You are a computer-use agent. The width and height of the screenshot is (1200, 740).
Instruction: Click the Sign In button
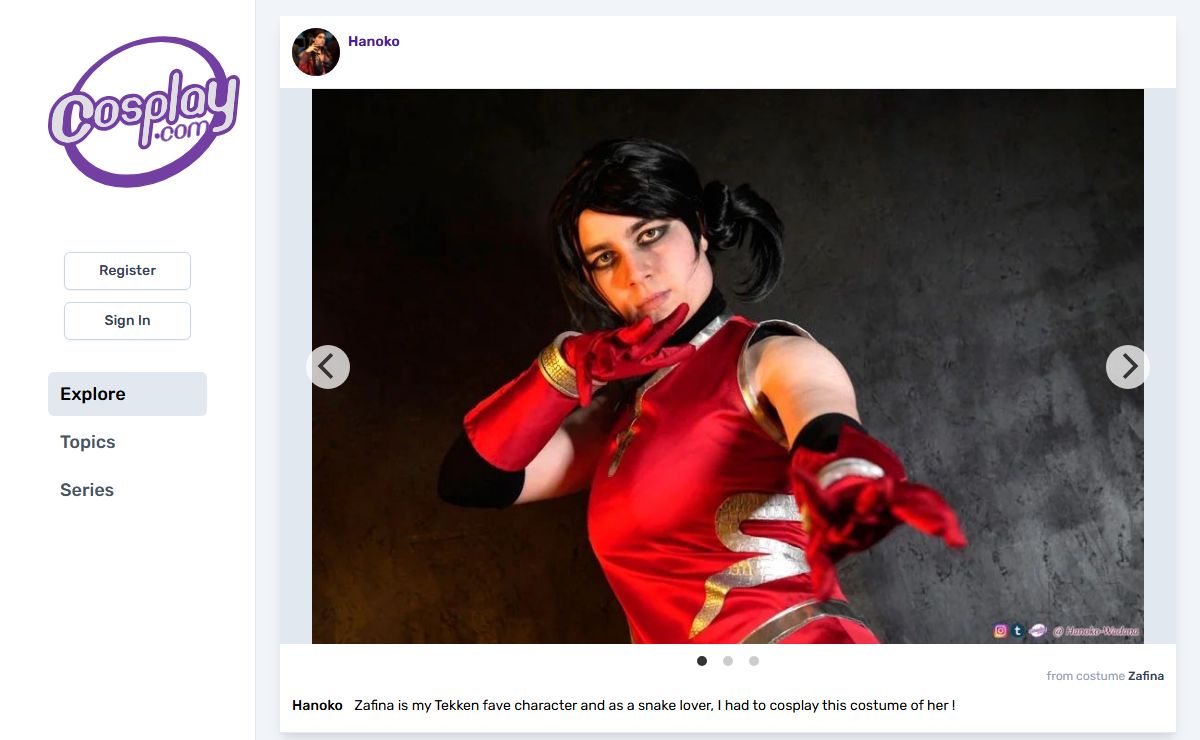pos(127,321)
